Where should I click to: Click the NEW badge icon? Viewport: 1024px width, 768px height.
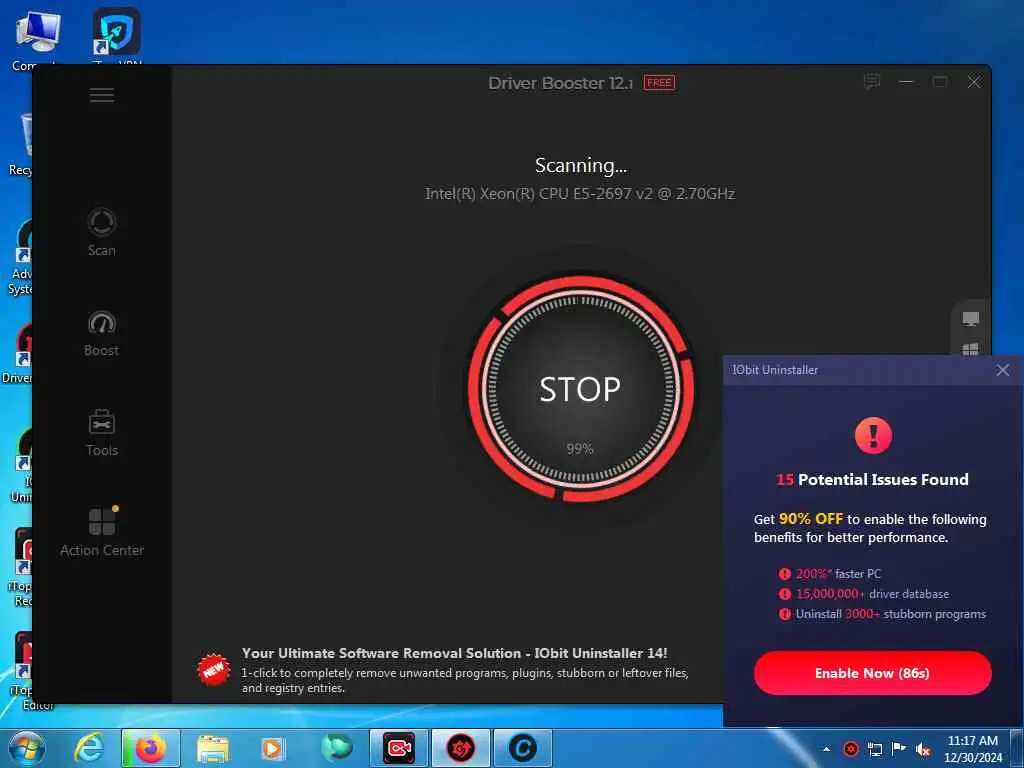(x=214, y=670)
